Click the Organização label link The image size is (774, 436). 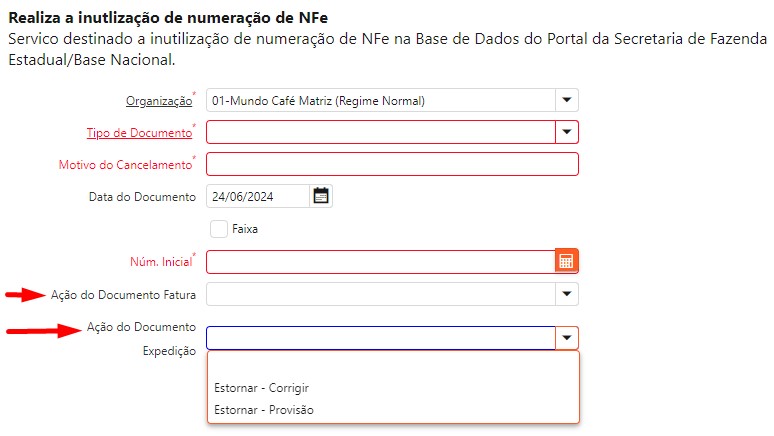158,101
